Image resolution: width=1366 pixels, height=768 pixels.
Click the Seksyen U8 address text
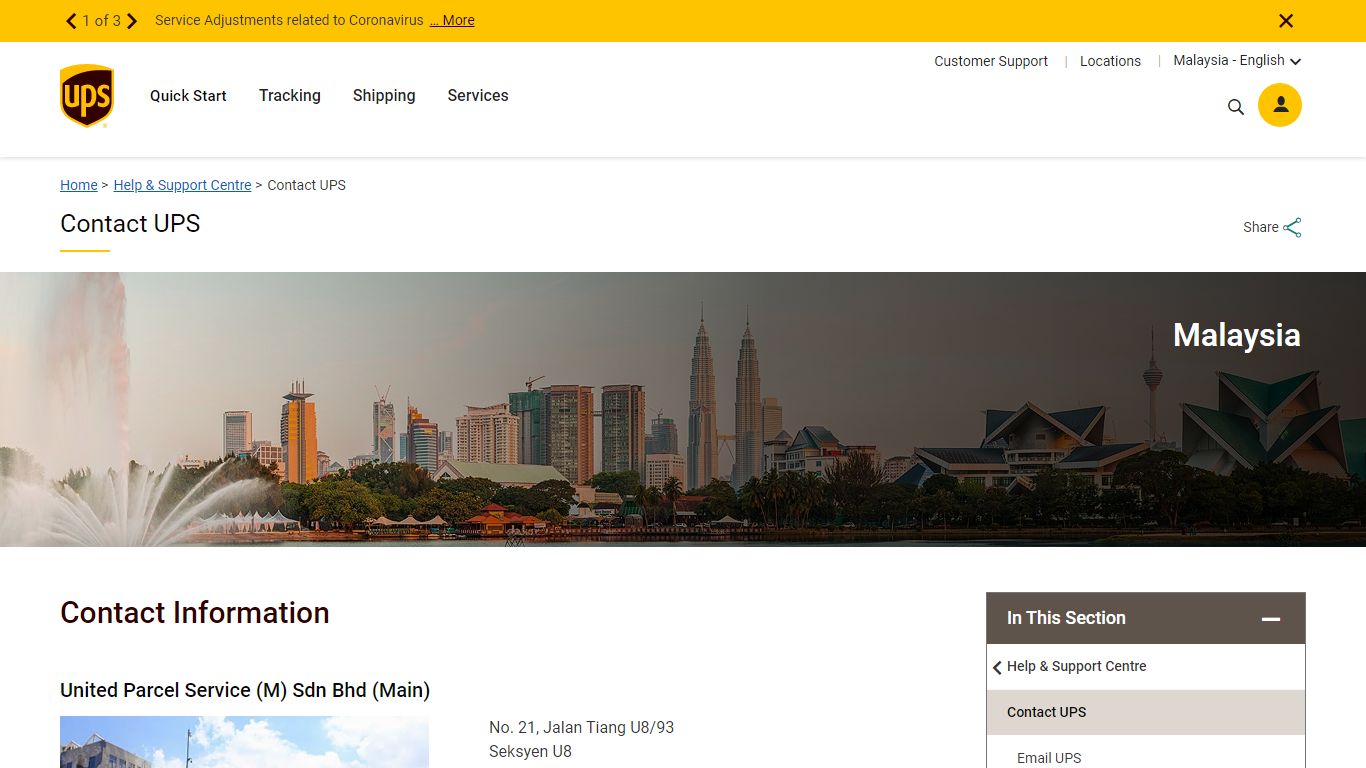530,752
